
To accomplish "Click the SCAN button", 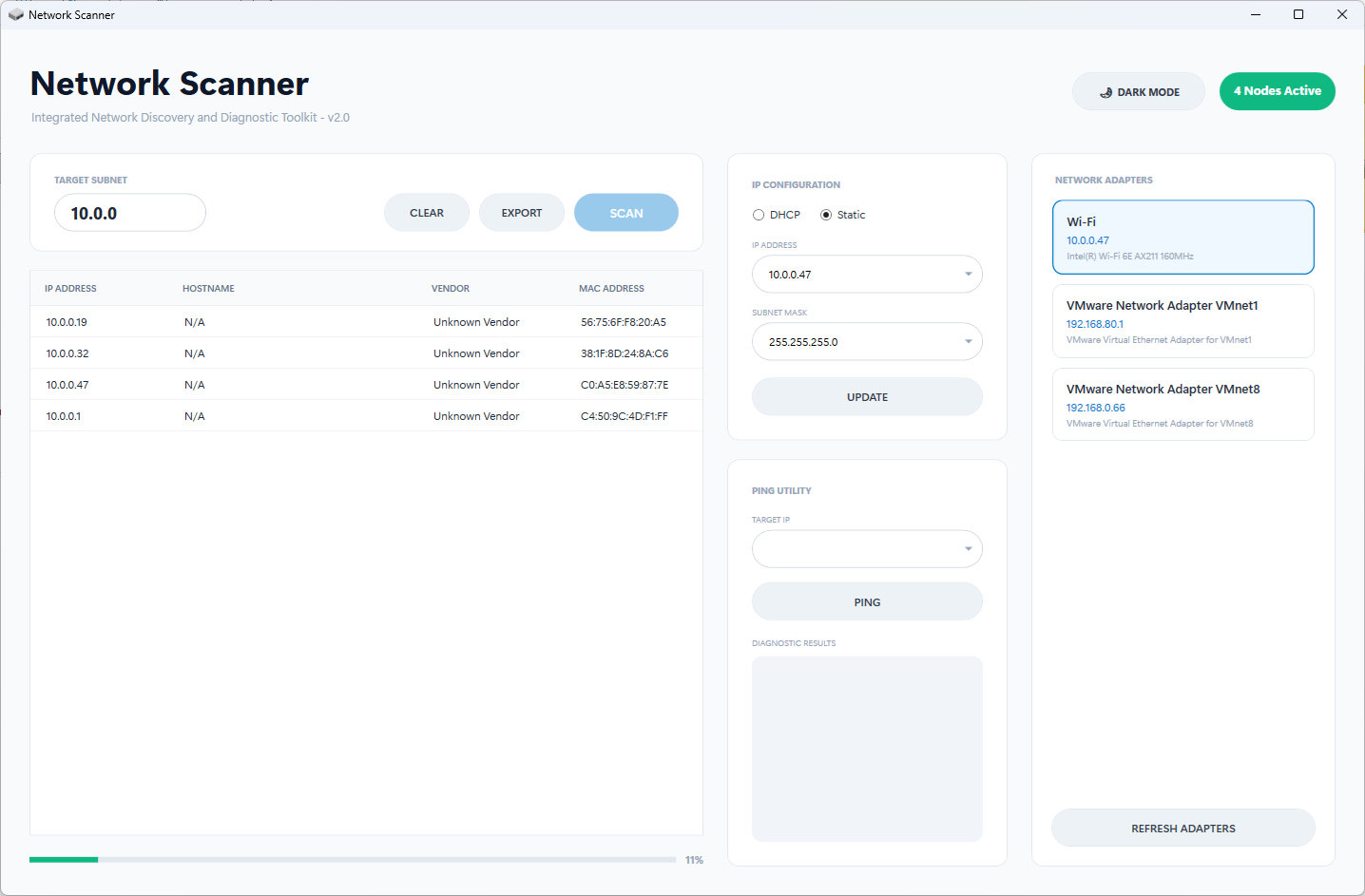I will click(x=626, y=213).
